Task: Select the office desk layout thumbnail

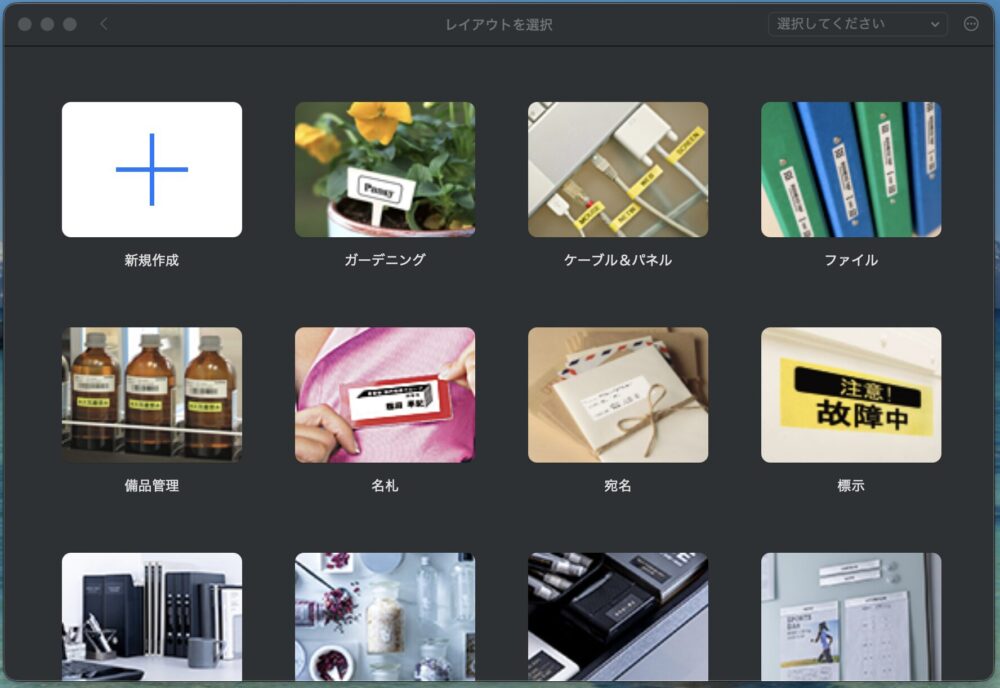Action: pyautogui.click(x=152, y=617)
